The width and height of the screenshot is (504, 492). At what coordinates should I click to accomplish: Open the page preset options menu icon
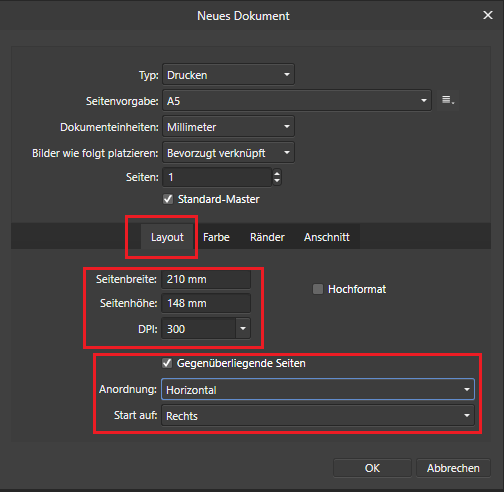coord(448,100)
